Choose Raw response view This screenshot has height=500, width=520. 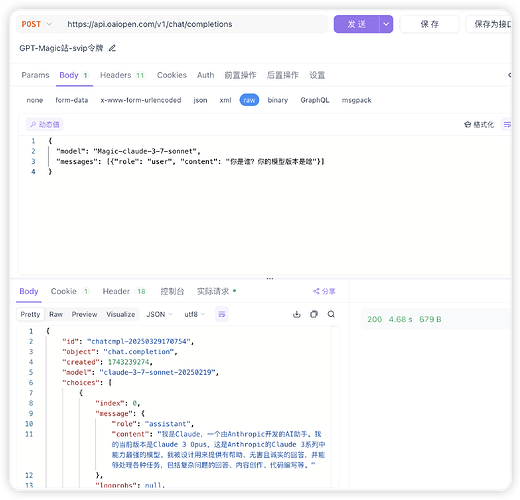[x=56, y=314]
